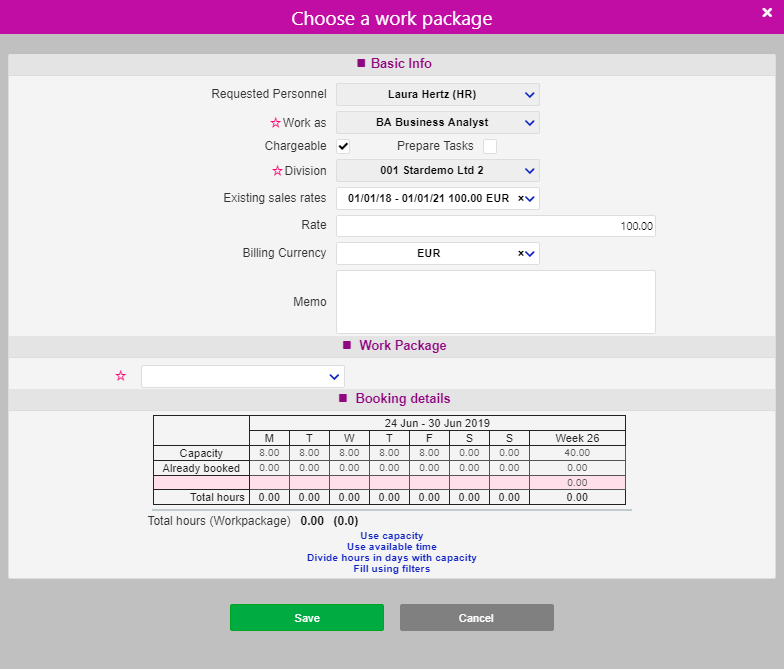This screenshot has width=784, height=669.
Task: Click Wednesday's pink booking hours cell
Action: pyautogui.click(x=350, y=482)
